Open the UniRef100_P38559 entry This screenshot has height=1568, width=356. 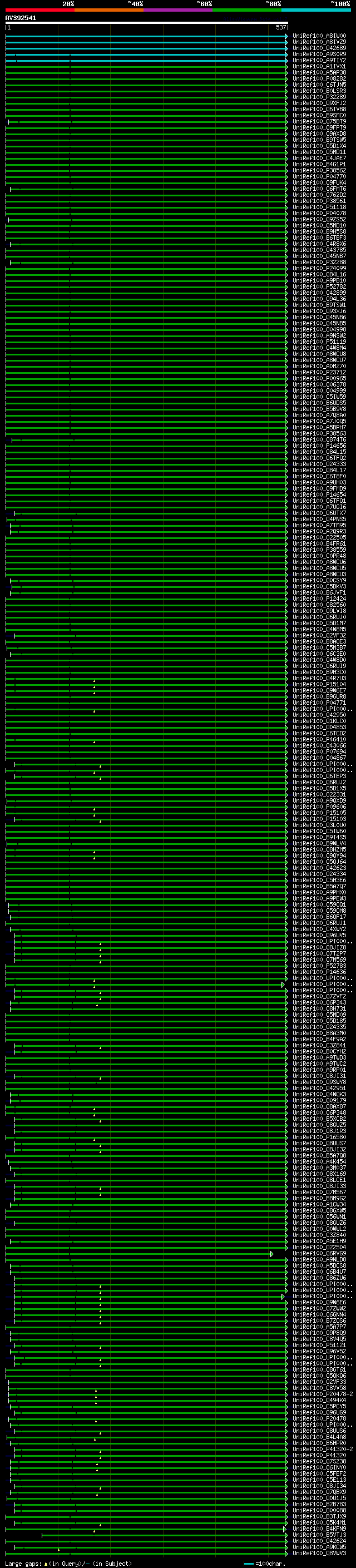pos(319,550)
